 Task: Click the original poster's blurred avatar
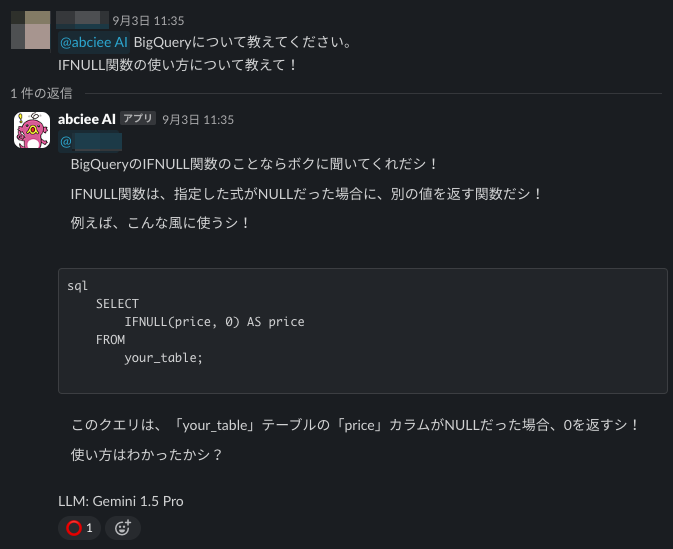(x=29, y=30)
